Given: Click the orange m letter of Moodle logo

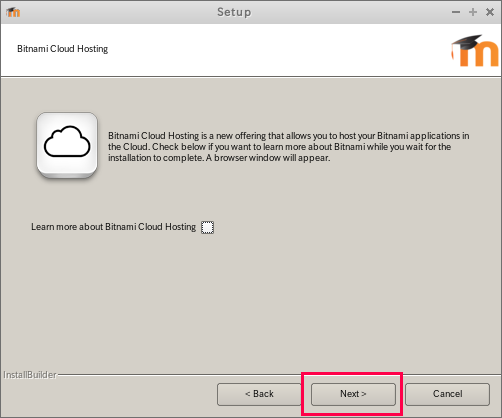Looking at the screenshot, I should pos(479,54).
